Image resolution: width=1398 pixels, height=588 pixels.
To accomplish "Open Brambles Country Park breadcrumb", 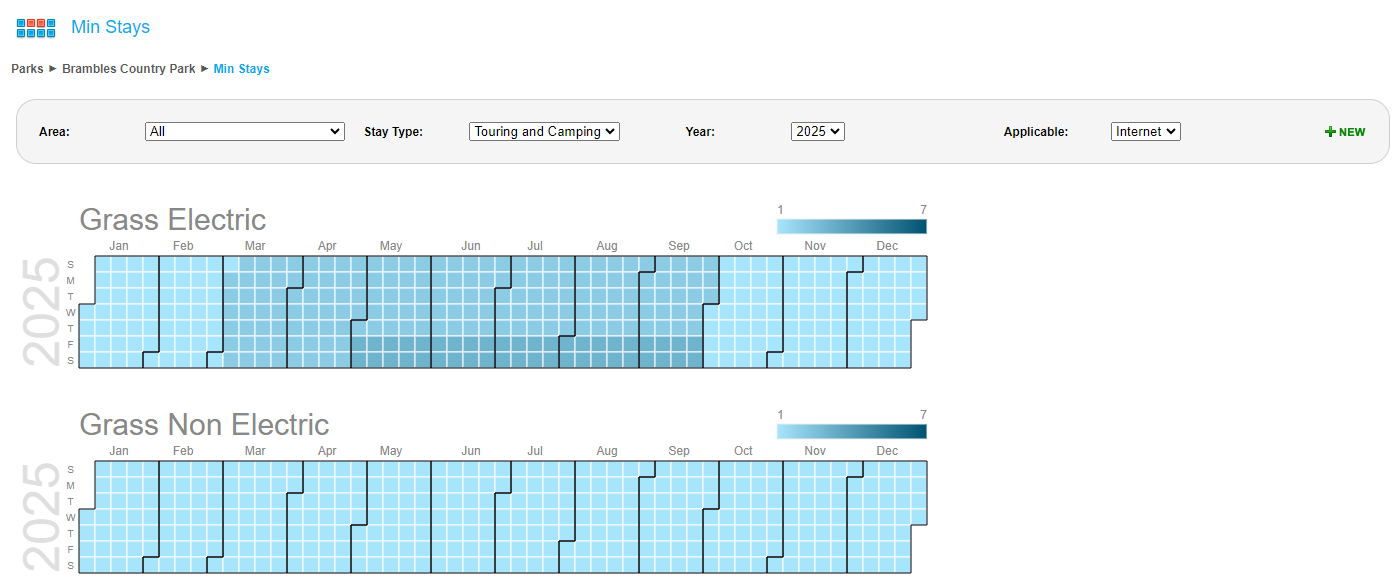I will coord(129,69).
